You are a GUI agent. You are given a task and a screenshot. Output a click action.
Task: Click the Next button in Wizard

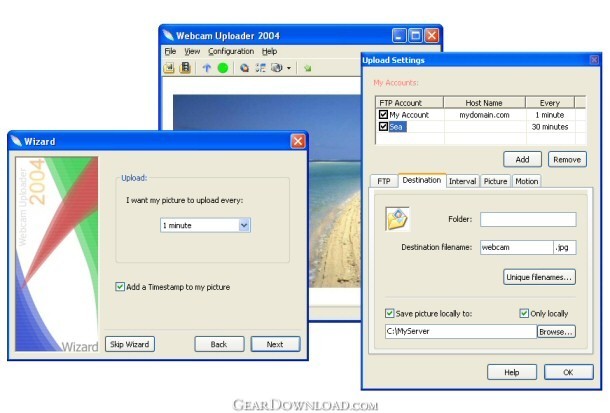(275, 344)
